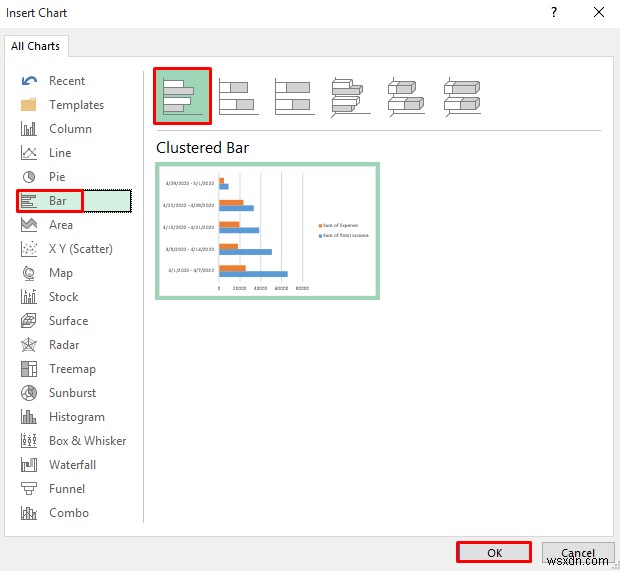Click the X Y Scatter chart icon
Screen dimensions: 620x571
tap(28, 249)
